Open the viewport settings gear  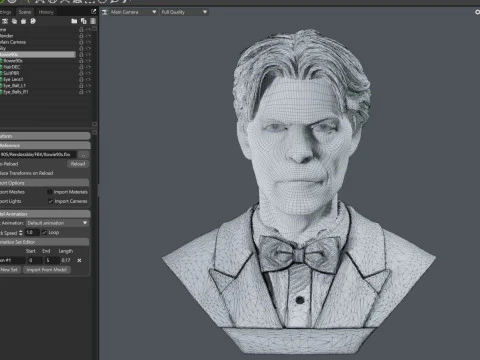pos(477,12)
